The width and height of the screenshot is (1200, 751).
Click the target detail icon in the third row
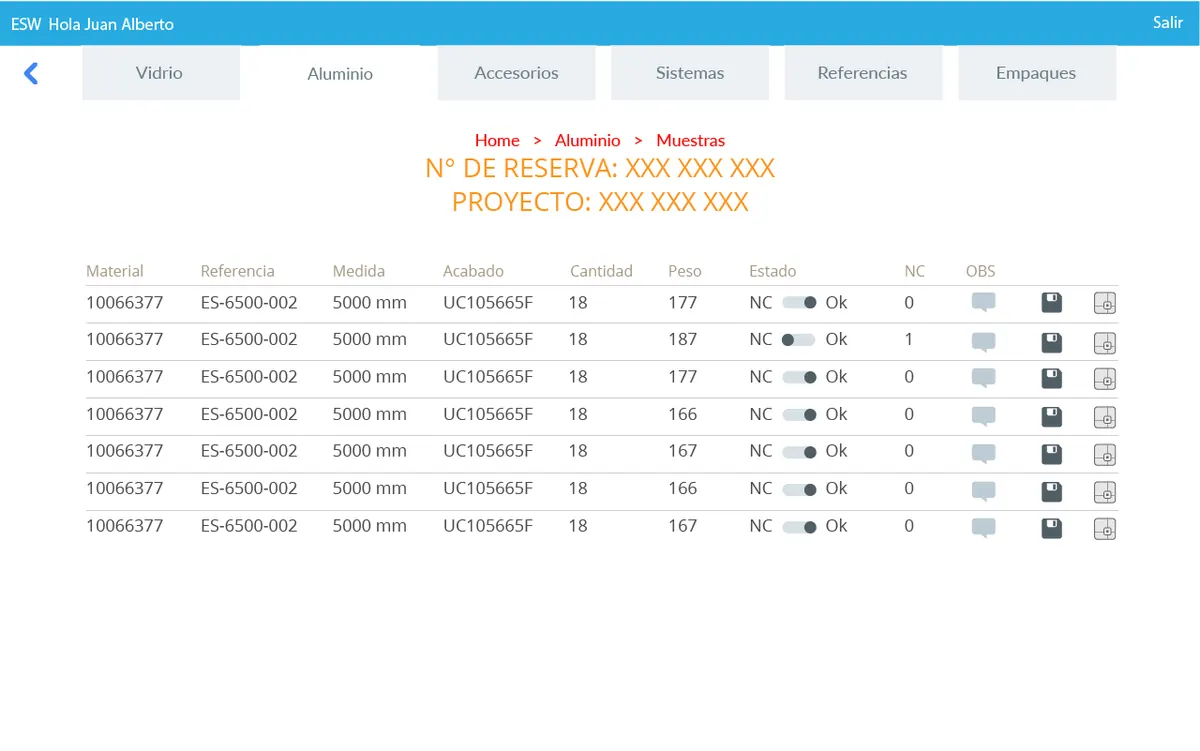click(x=1105, y=379)
